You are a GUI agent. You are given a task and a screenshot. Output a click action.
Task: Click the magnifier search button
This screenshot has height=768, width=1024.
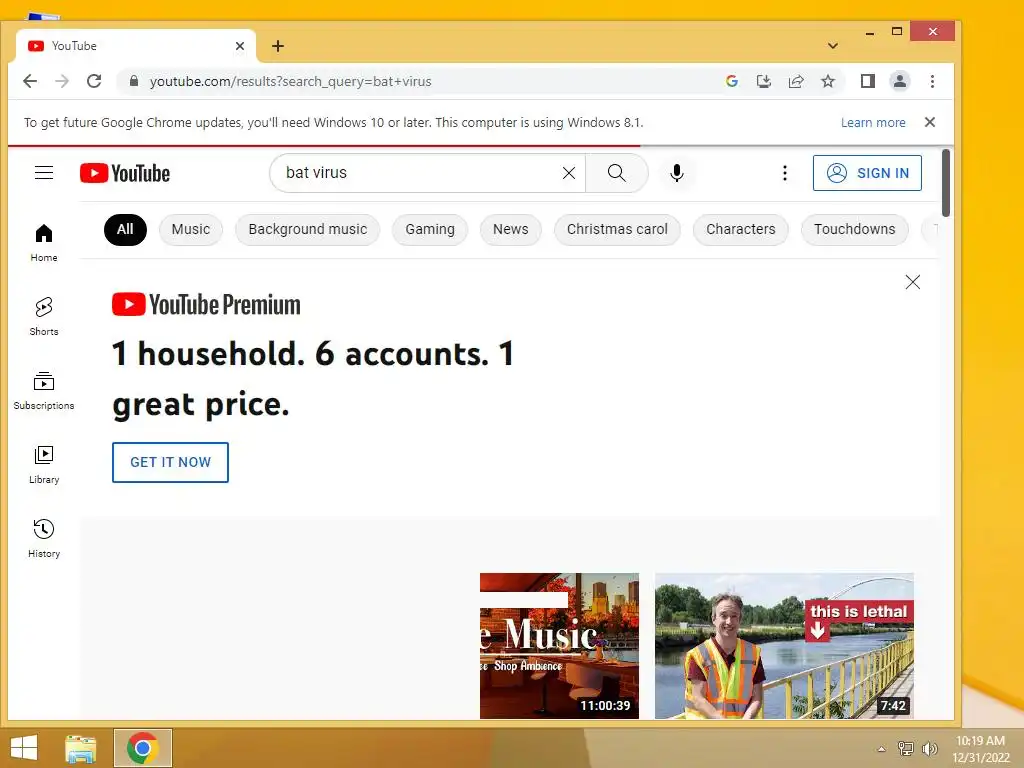(616, 172)
